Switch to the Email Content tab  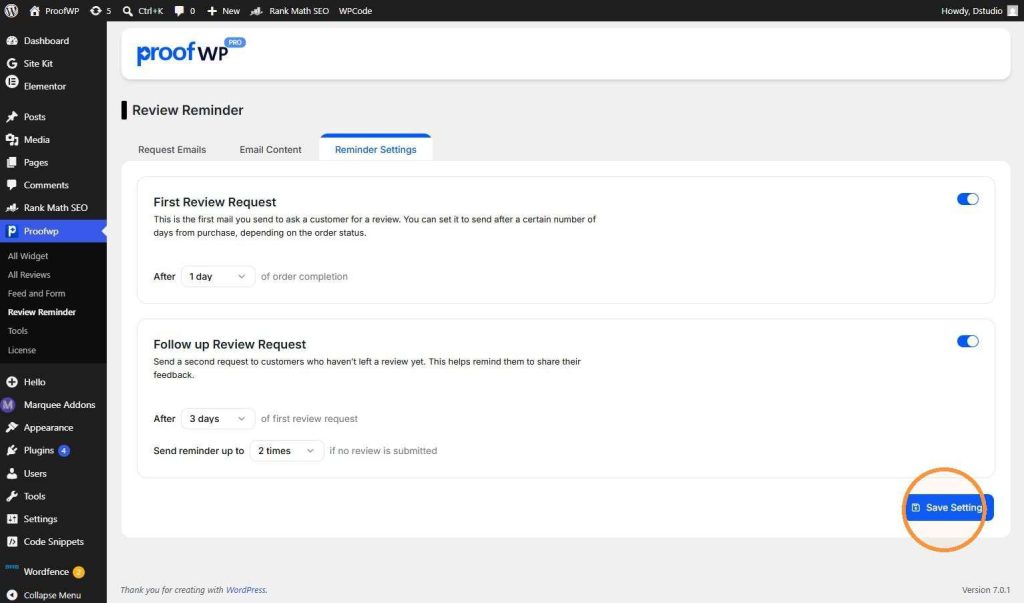[x=270, y=150]
